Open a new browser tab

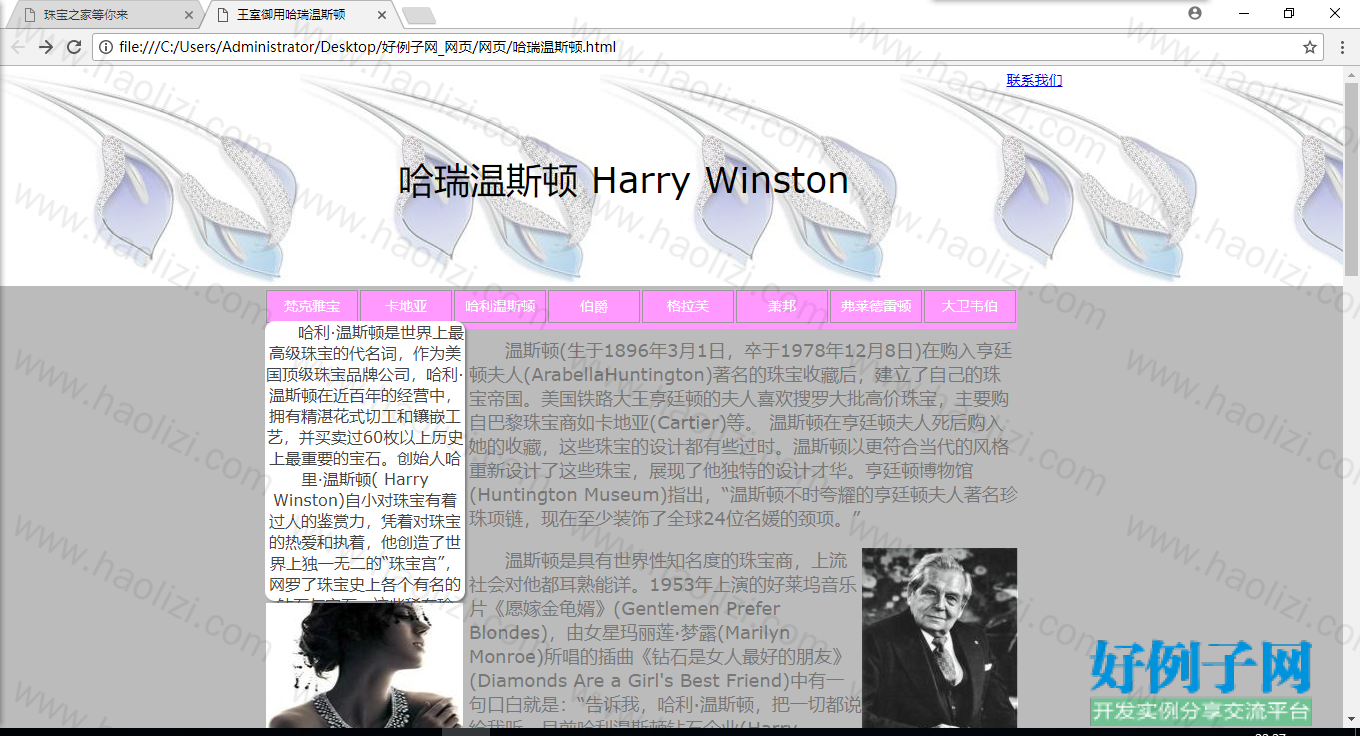click(418, 16)
